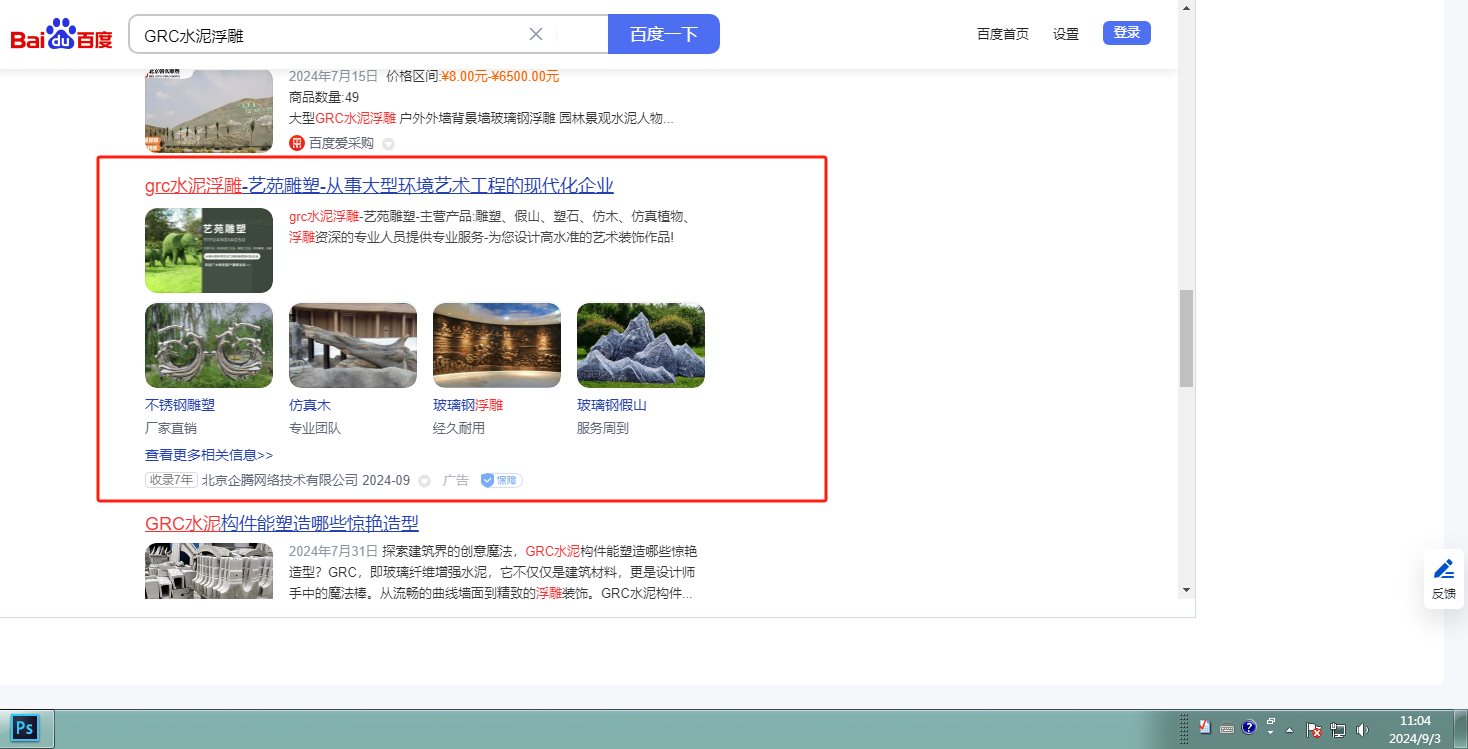Click the keyboard input method tray icon
1468x749 pixels.
click(1227, 729)
